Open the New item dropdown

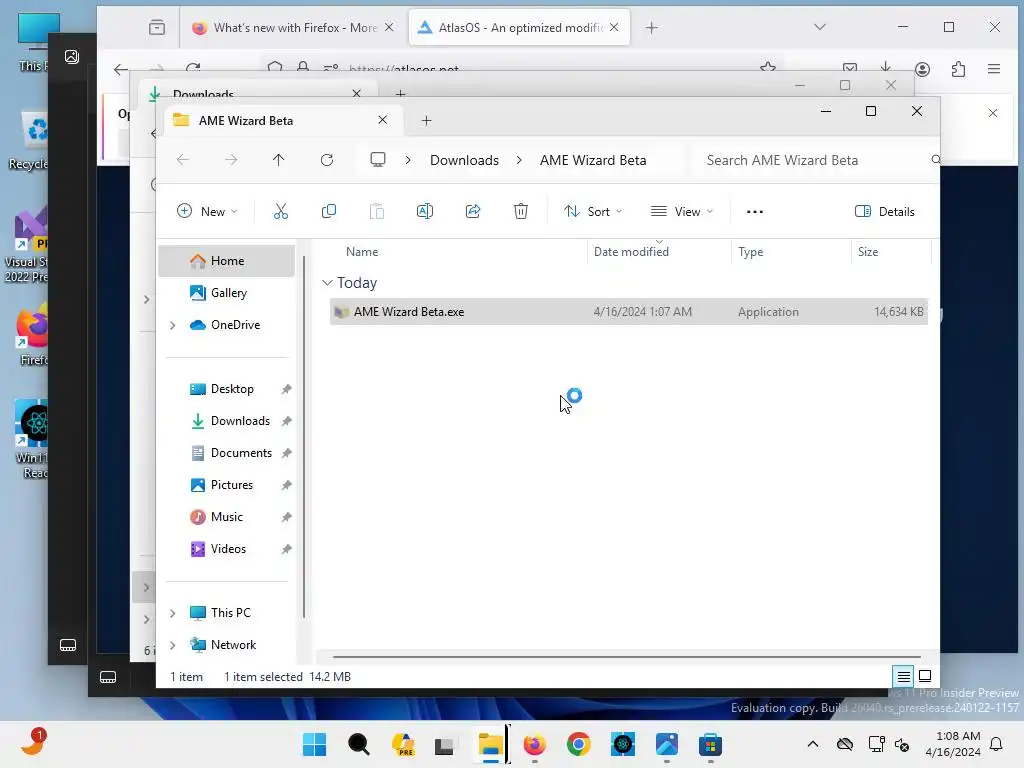click(x=207, y=212)
